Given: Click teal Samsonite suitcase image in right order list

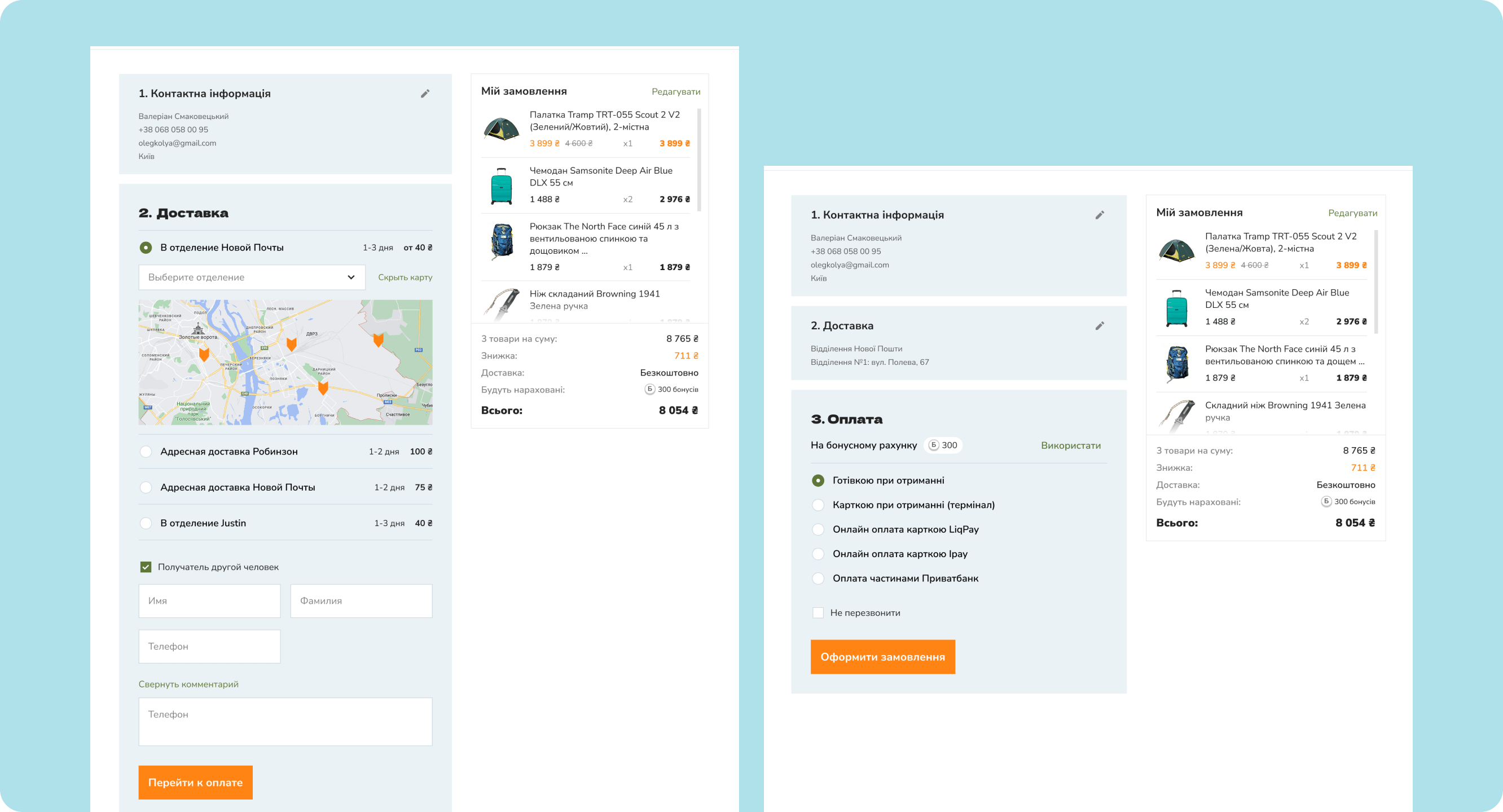Looking at the screenshot, I should [x=1176, y=307].
